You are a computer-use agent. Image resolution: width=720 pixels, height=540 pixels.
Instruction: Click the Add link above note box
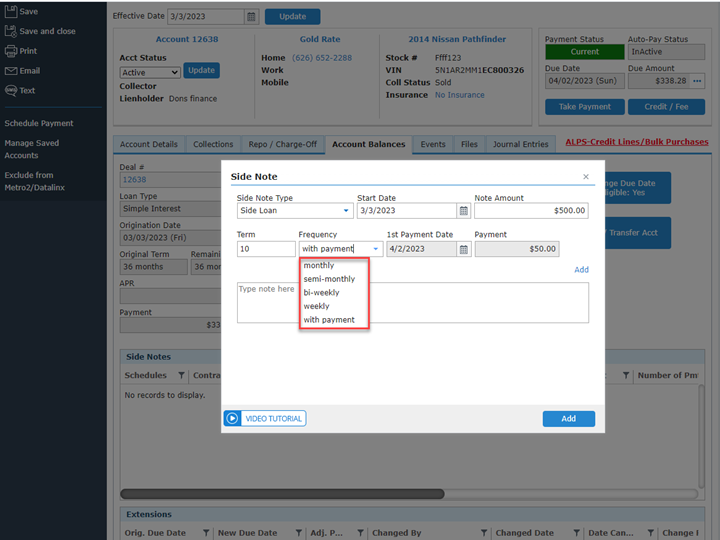pos(581,270)
